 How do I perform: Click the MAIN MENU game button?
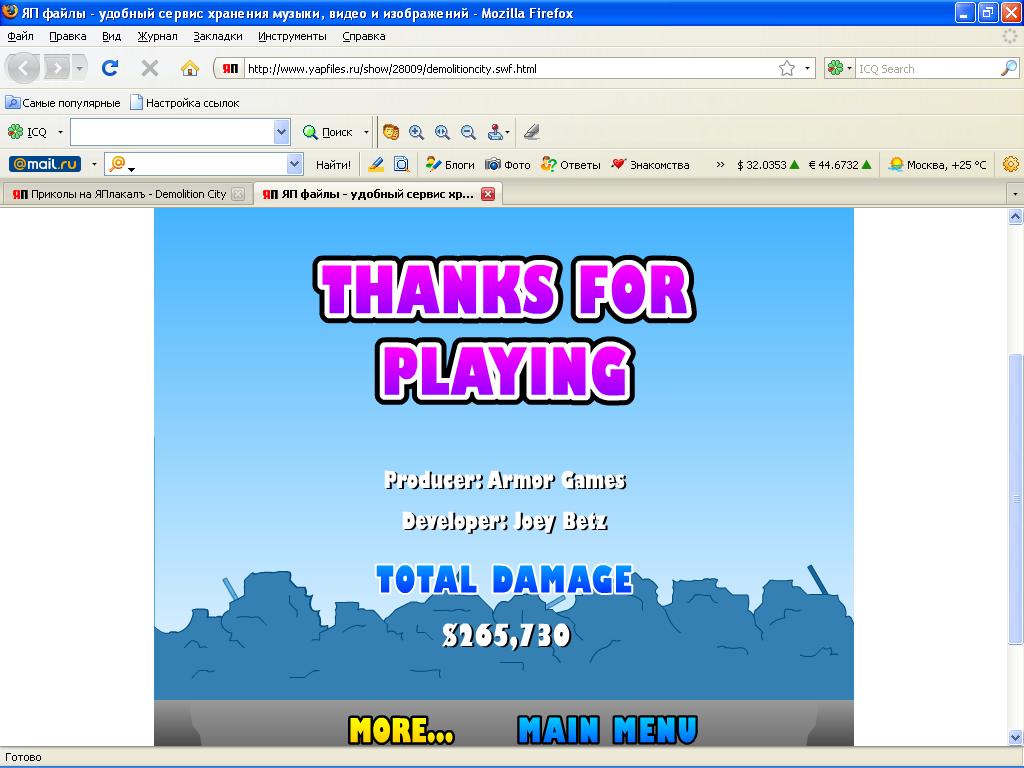(607, 730)
